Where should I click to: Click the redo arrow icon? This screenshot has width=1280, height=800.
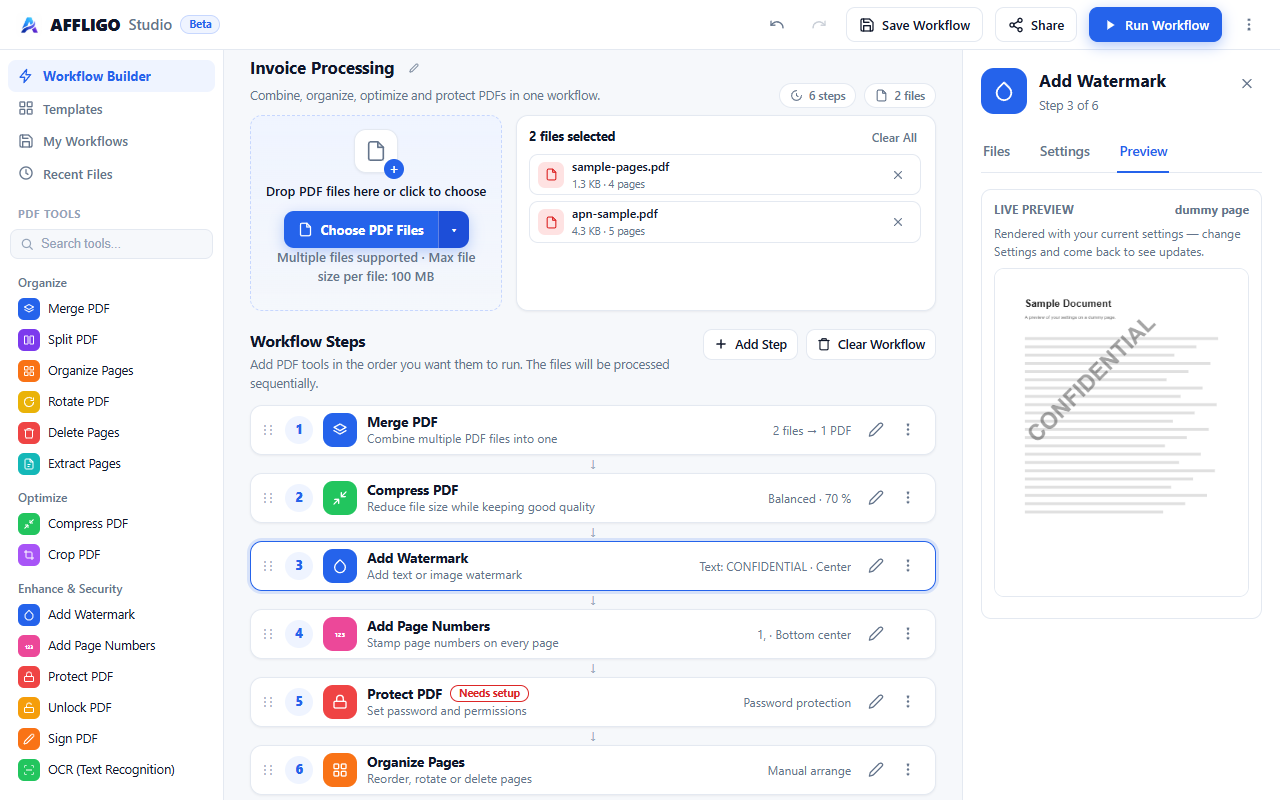819,25
